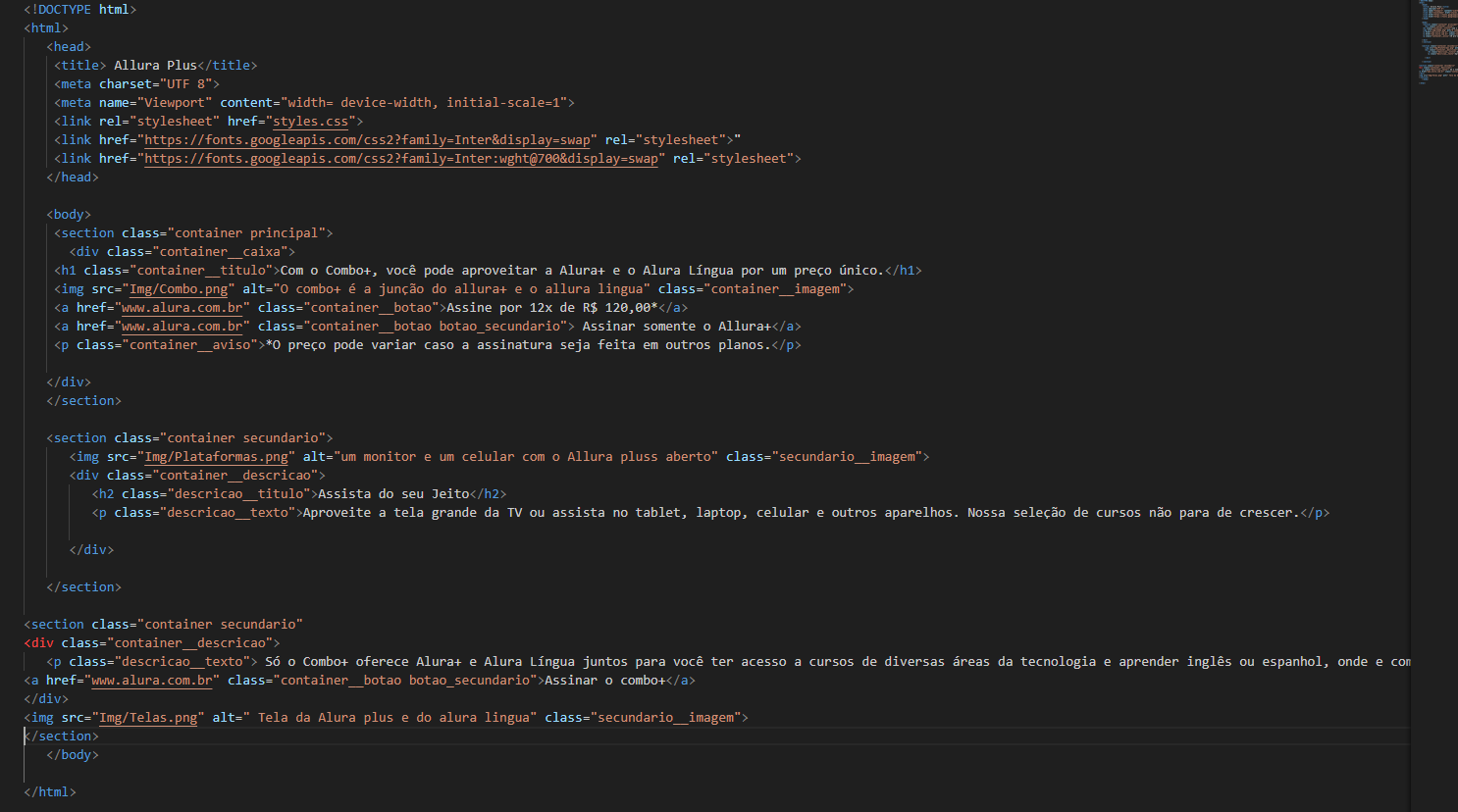Click the 'Allura Plus' title text
Image resolution: width=1458 pixels, height=812 pixels.
[x=155, y=66]
